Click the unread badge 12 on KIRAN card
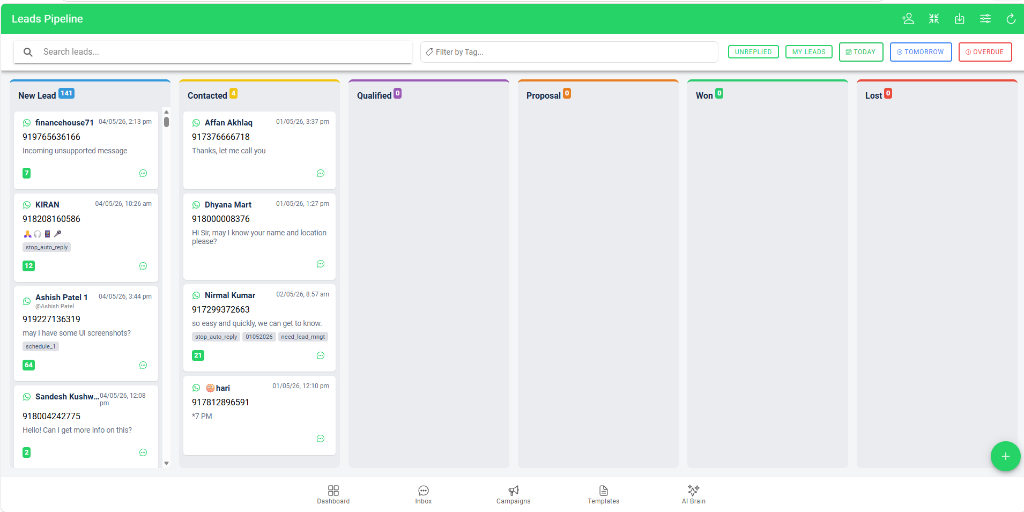The height and width of the screenshot is (512, 1024). click(29, 266)
